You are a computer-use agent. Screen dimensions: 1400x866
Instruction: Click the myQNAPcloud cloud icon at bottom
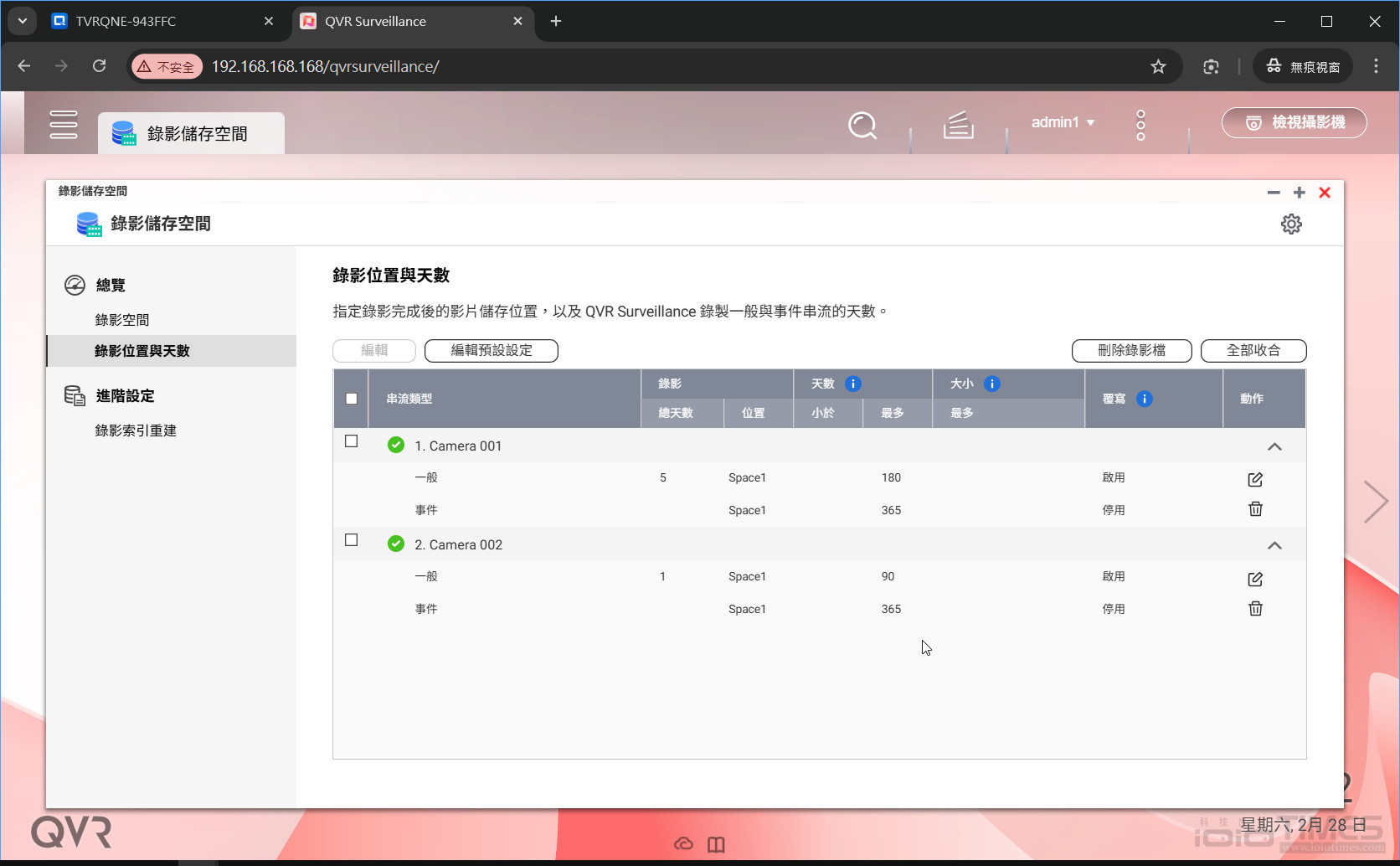click(x=684, y=844)
